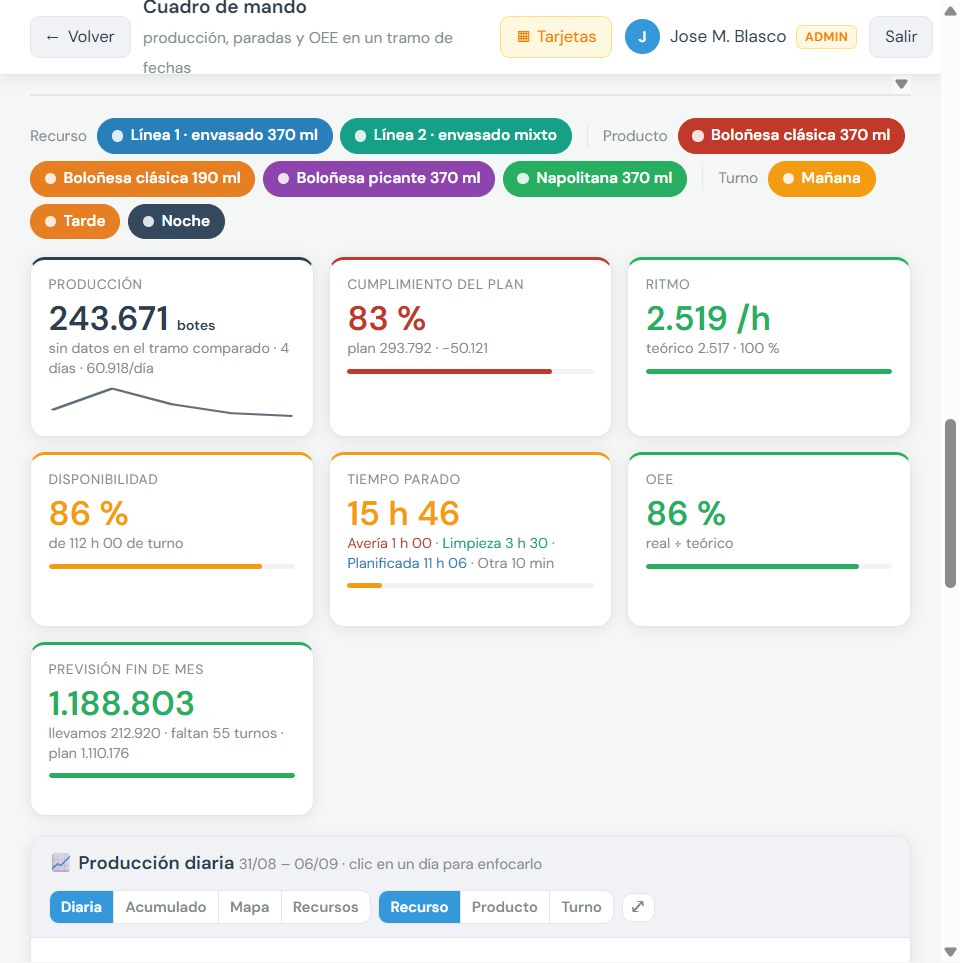Switch to the Acumulado tab
Viewport: 960px width, 963px height.
tap(166, 907)
